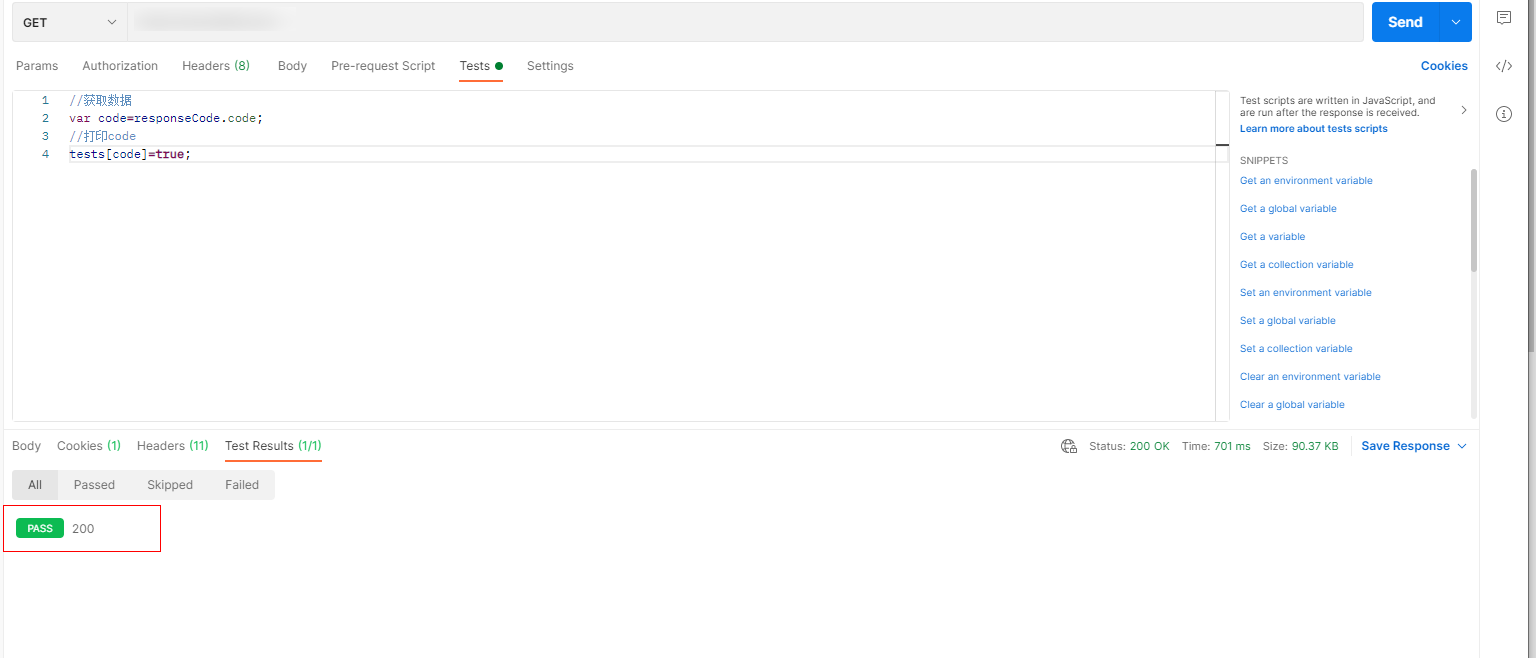1536x658 pixels.
Task: Open the GET method dropdown
Action: point(69,22)
